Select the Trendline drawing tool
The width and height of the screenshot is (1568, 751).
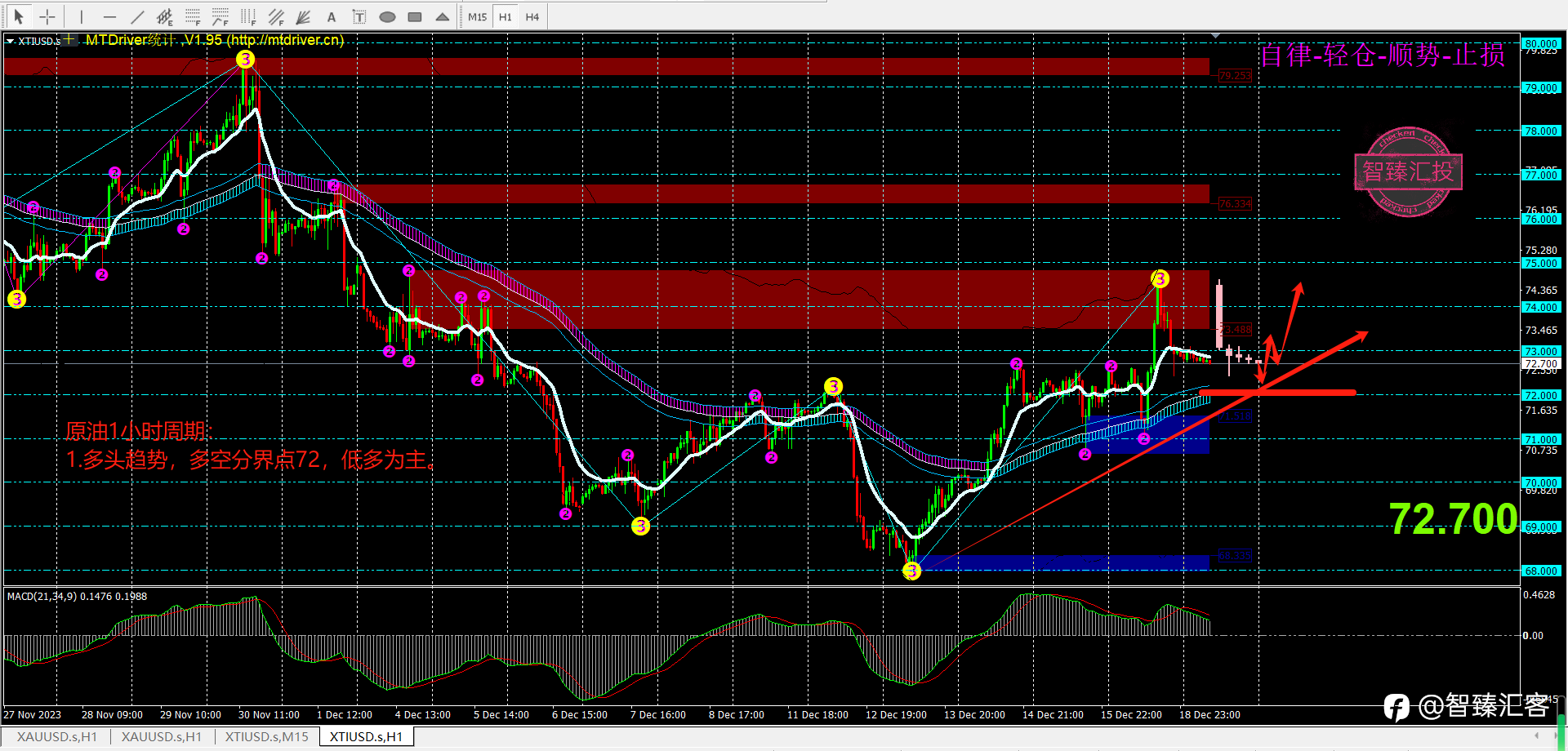[x=137, y=16]
